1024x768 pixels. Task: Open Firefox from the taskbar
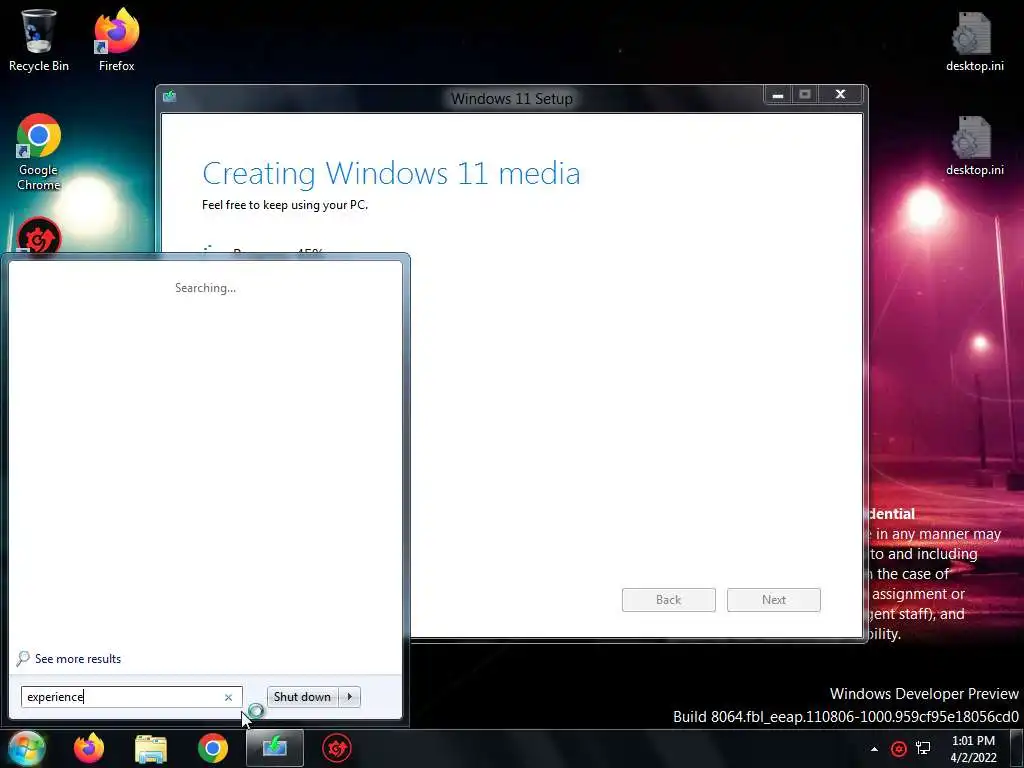click(89, 748)
